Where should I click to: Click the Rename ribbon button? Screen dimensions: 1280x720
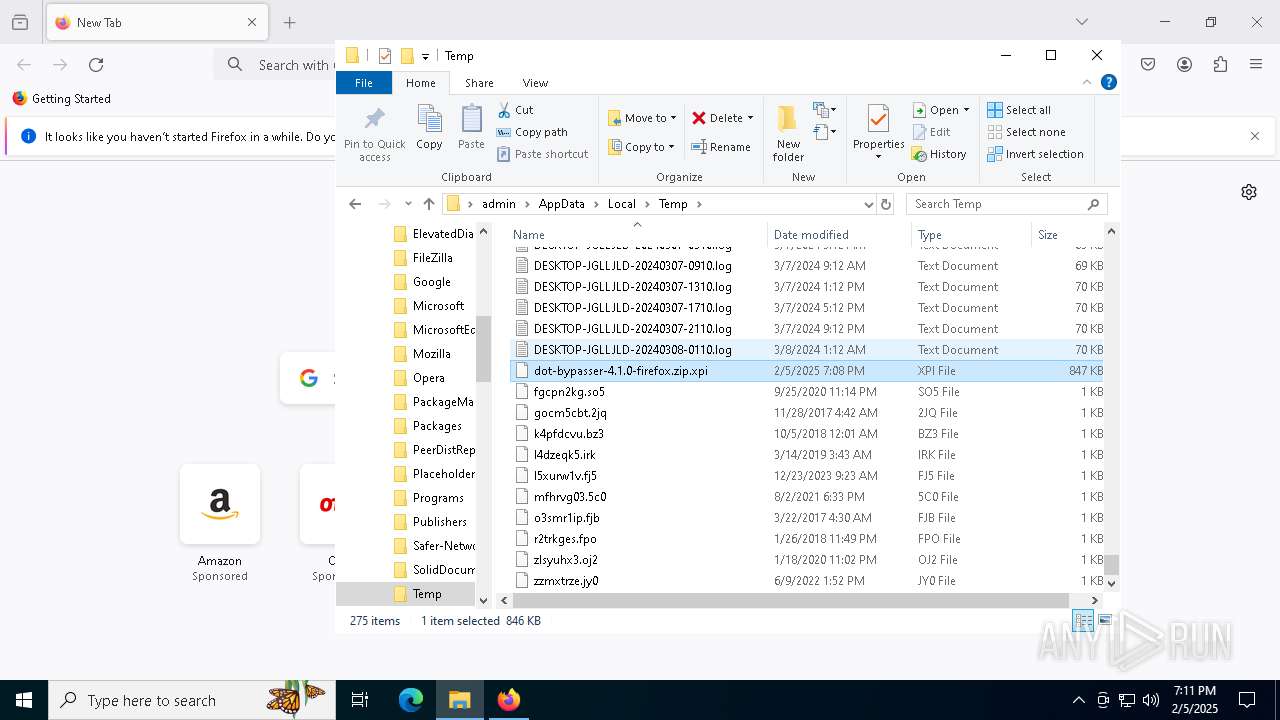tap(721, 147)
